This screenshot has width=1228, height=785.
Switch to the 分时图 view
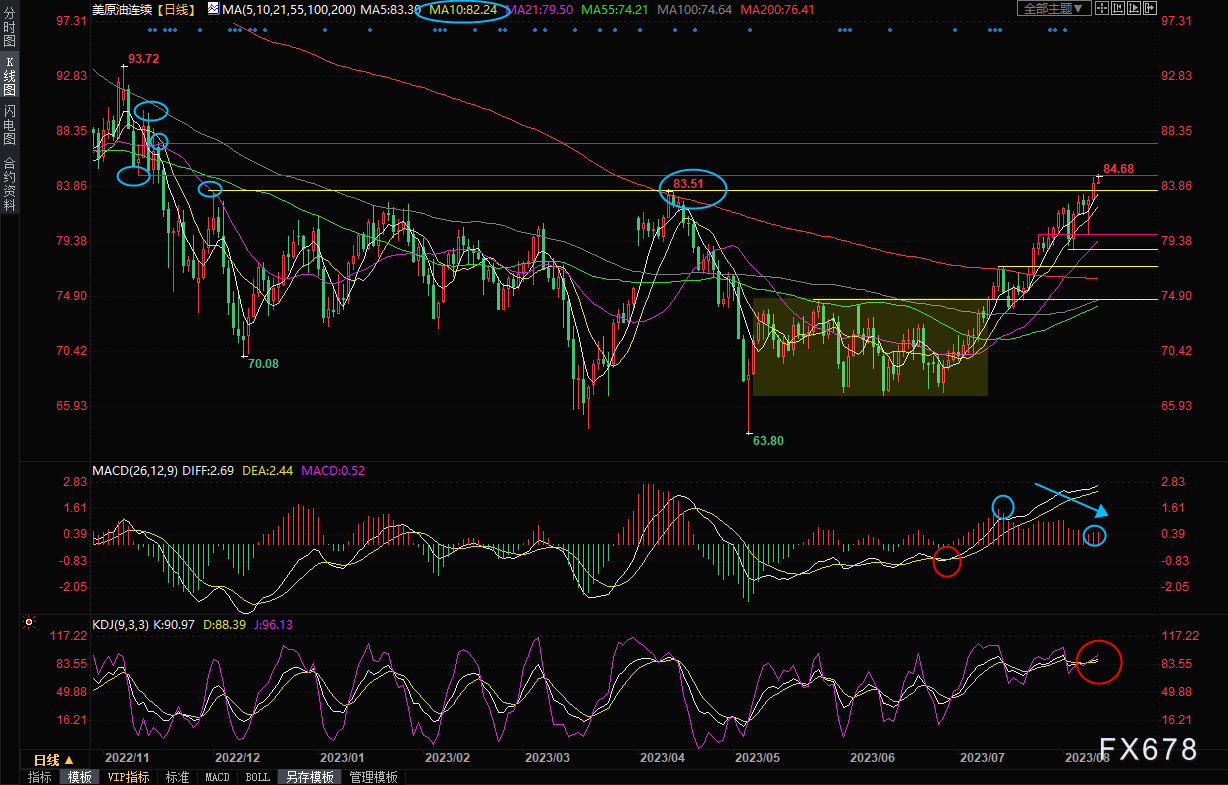(x=9, y=28)
